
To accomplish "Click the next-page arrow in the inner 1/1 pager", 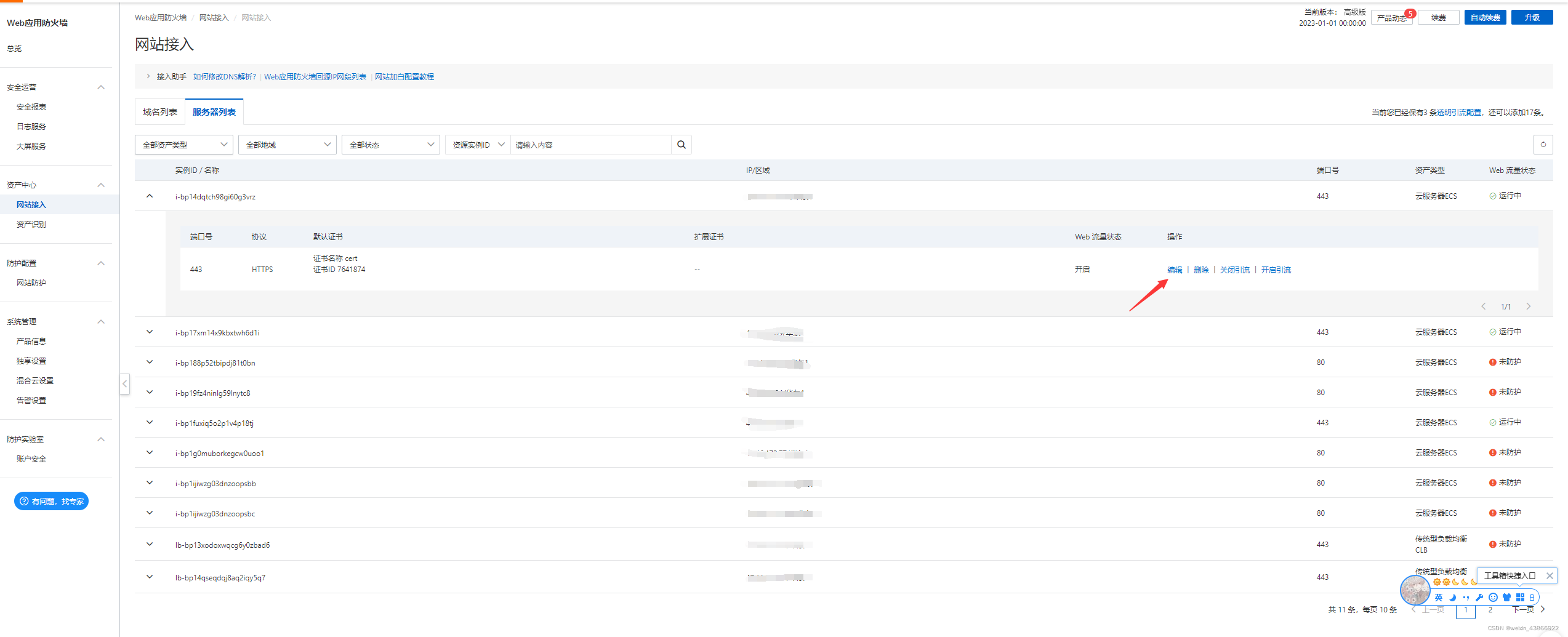I will tap(1528, 306).
